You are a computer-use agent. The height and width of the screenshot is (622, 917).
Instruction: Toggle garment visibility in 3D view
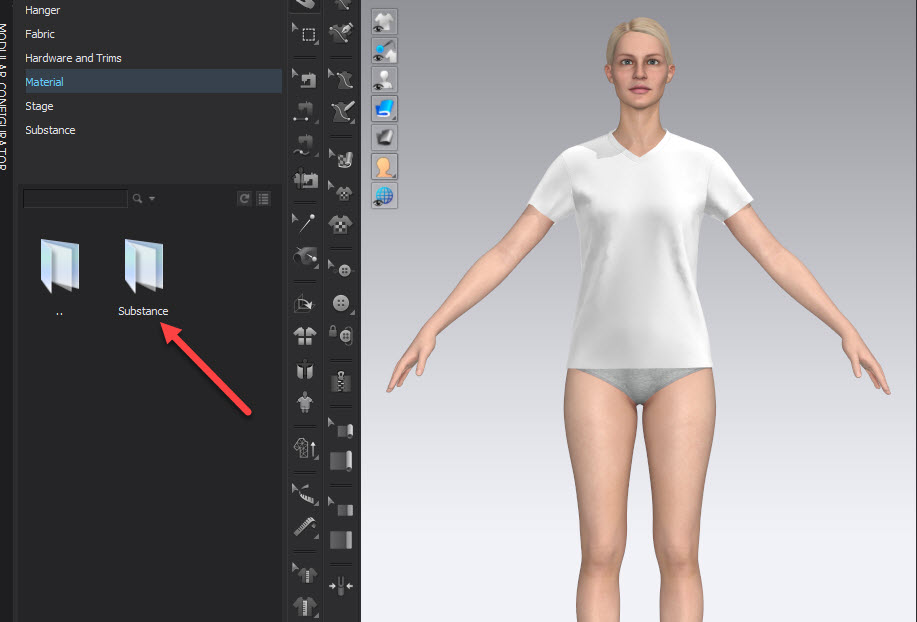pyautogui.click(x=385, y=22)
